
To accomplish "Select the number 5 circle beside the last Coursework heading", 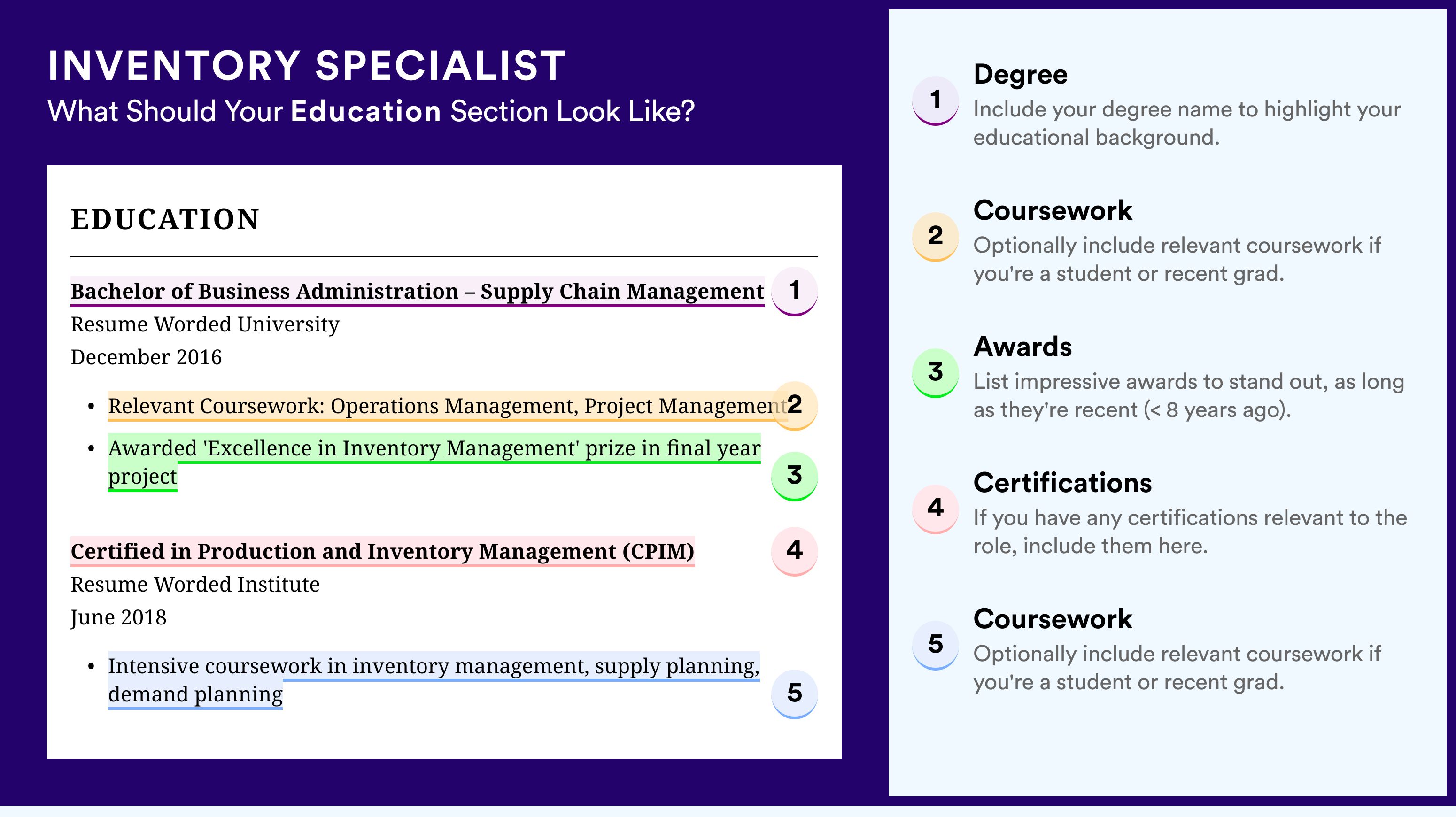I will click(936, 645).
